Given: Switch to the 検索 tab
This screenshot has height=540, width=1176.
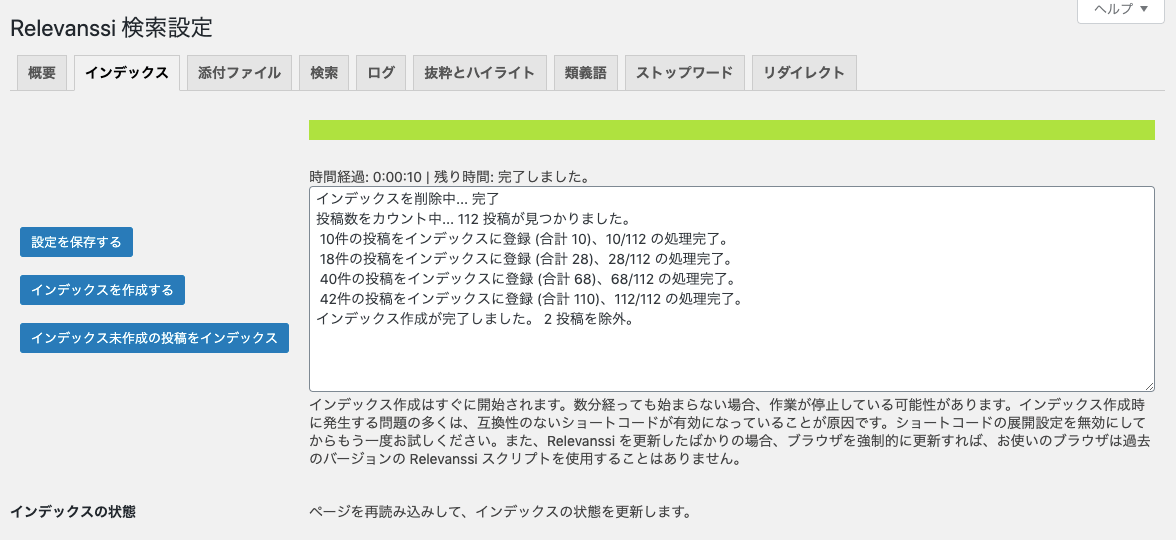Looking at the screenshot, I should (324, 73).
